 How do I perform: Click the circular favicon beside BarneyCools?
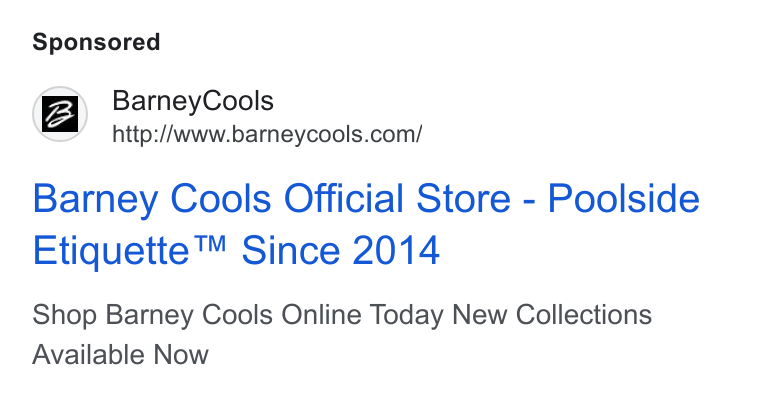coord(60,114)
